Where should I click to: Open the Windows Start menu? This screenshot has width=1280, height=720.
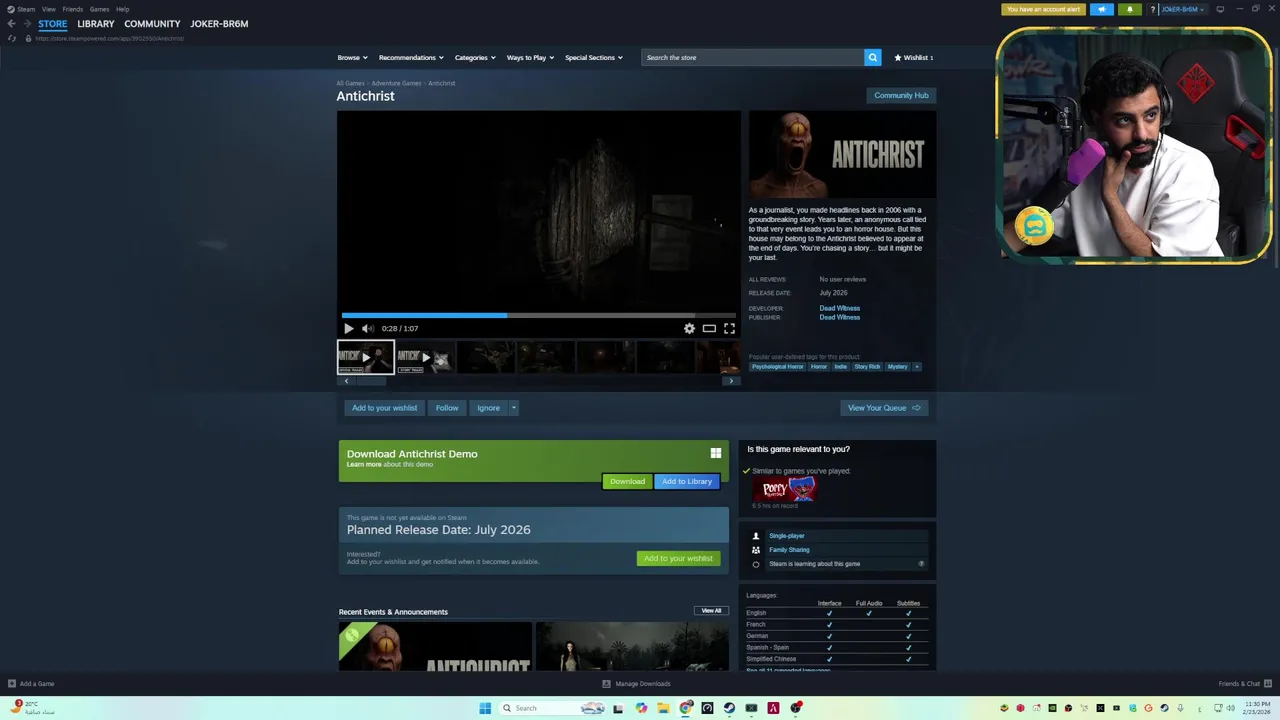click(485, 708)
